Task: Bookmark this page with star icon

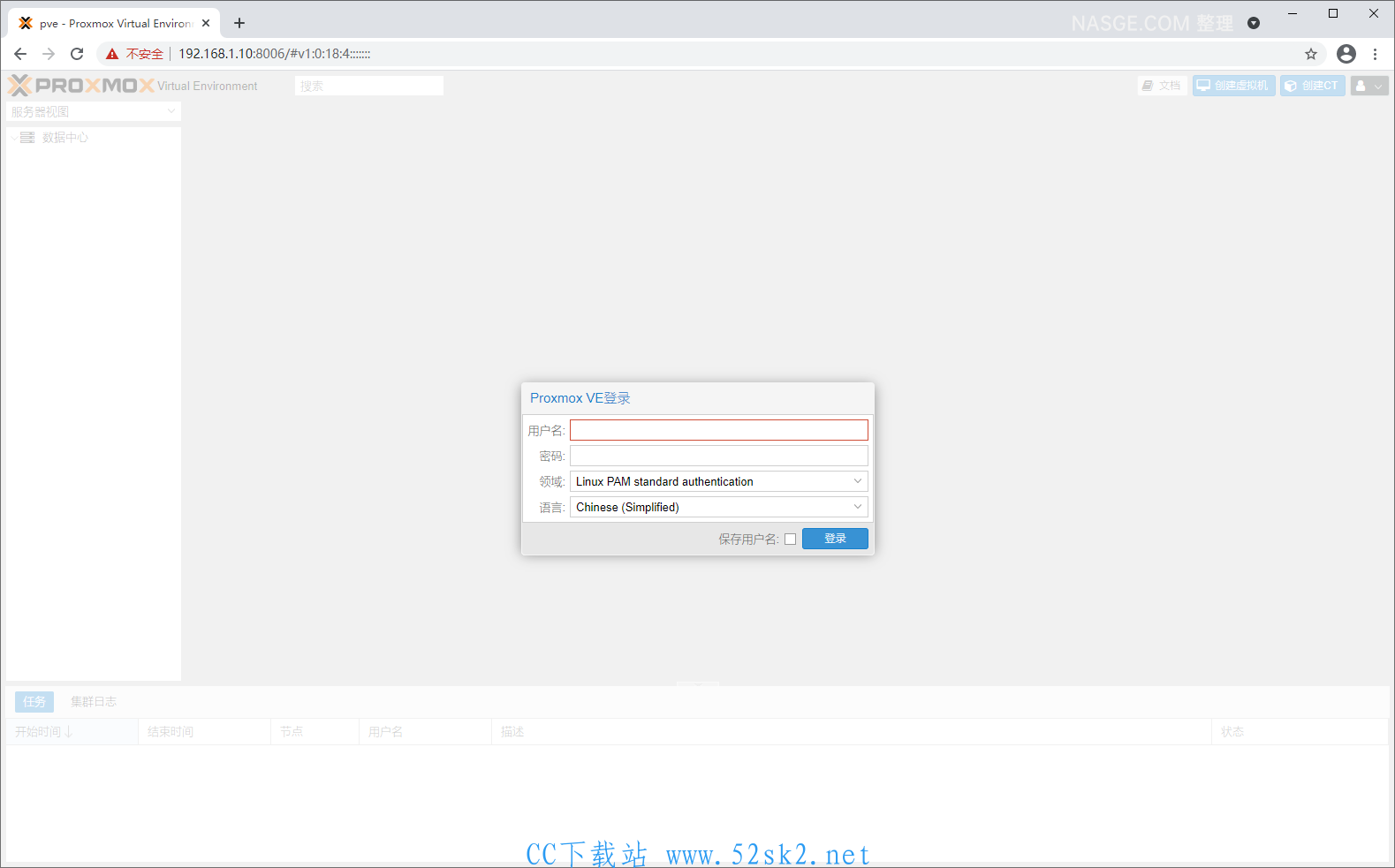Action: pyautogui.click(x=1311, y=54)
